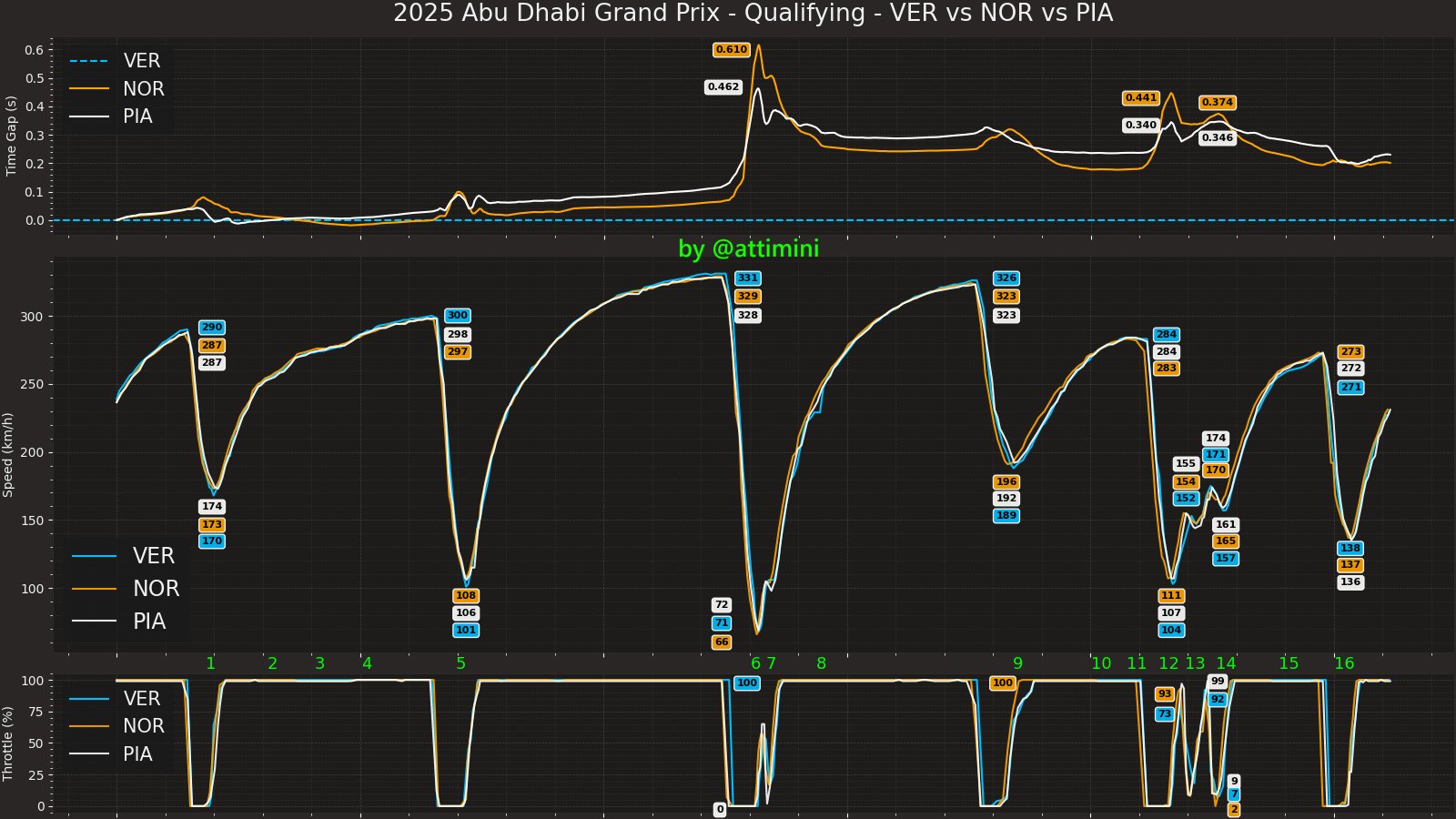Click the 298 speed label
Screen dimensions: 1456x819
coord(458,335)
